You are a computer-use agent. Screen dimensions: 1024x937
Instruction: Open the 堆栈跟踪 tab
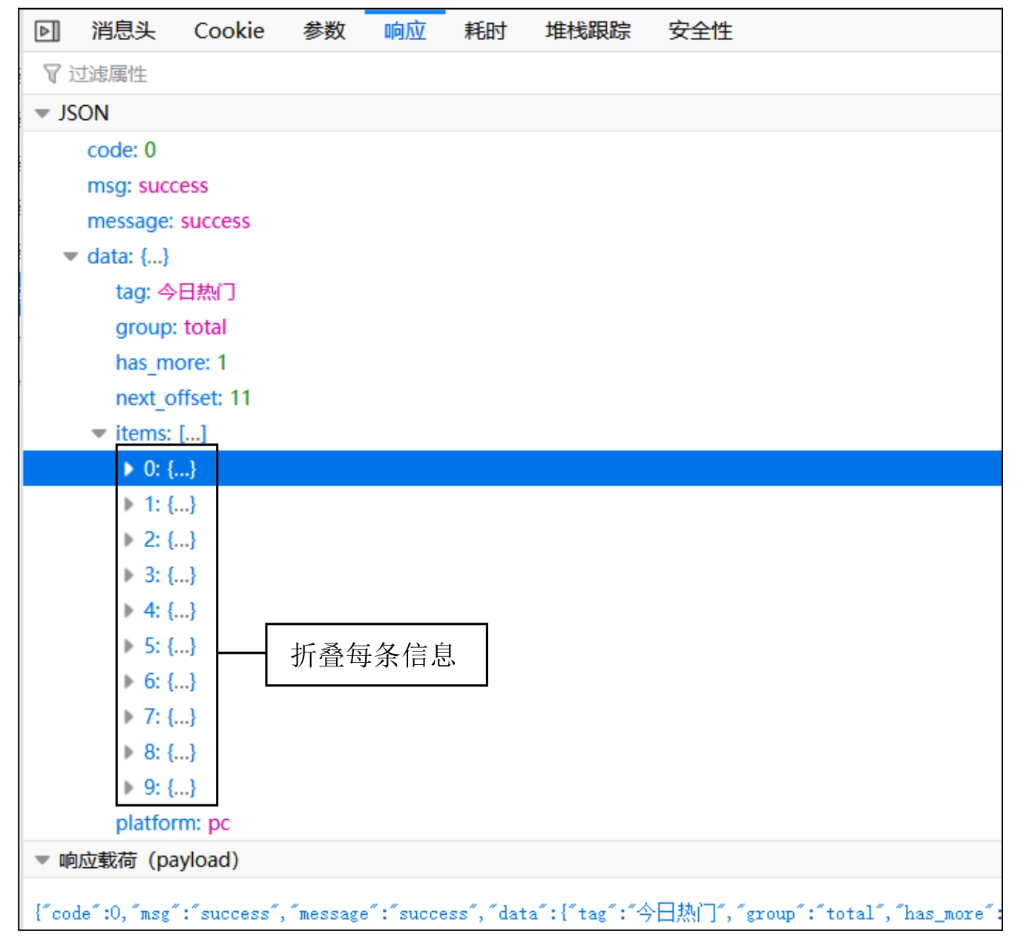click(589, 30)
